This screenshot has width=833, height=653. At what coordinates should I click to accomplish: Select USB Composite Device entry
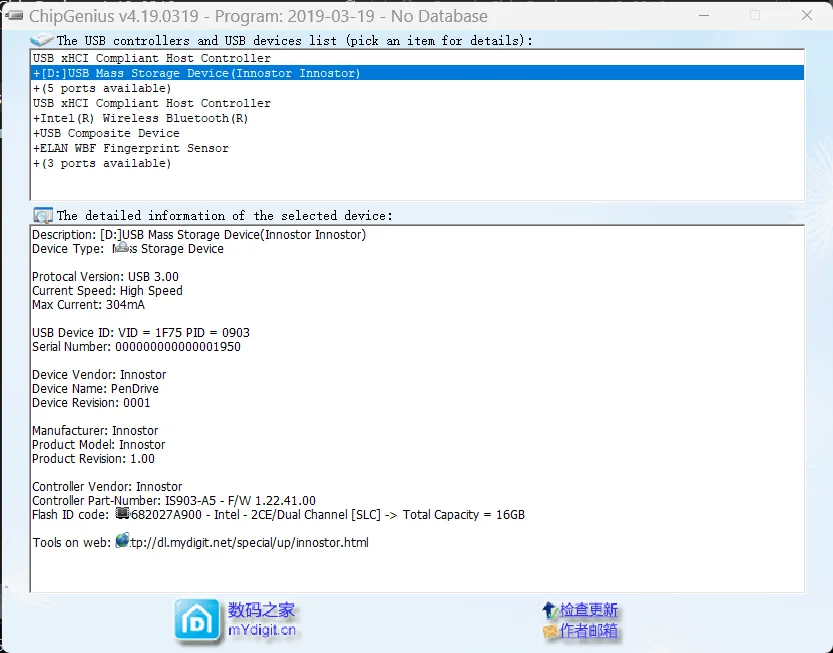tap(417, 133)
